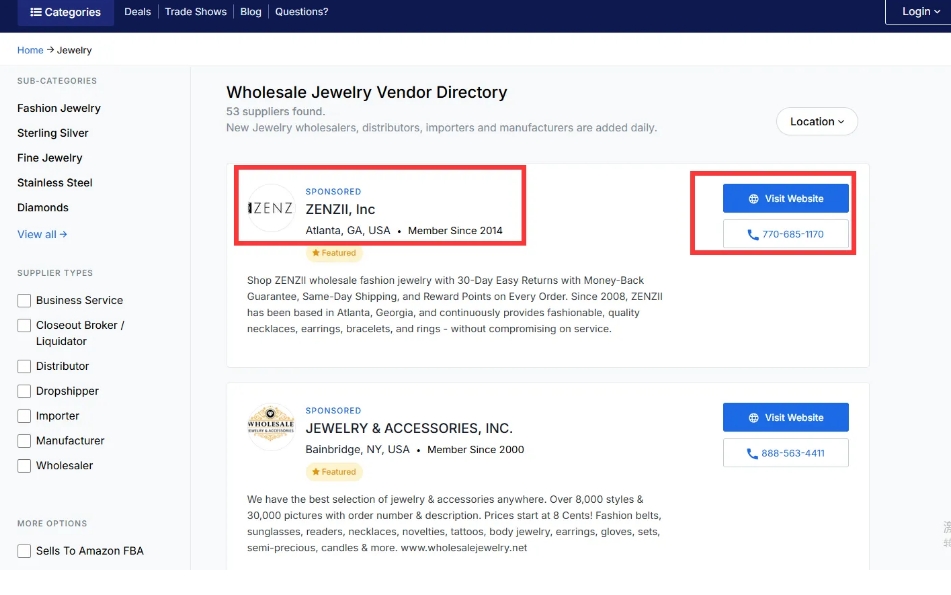Click Visit Website for ZENZII
The width and height of the screenshot is (951, 595).
[785, 198]
